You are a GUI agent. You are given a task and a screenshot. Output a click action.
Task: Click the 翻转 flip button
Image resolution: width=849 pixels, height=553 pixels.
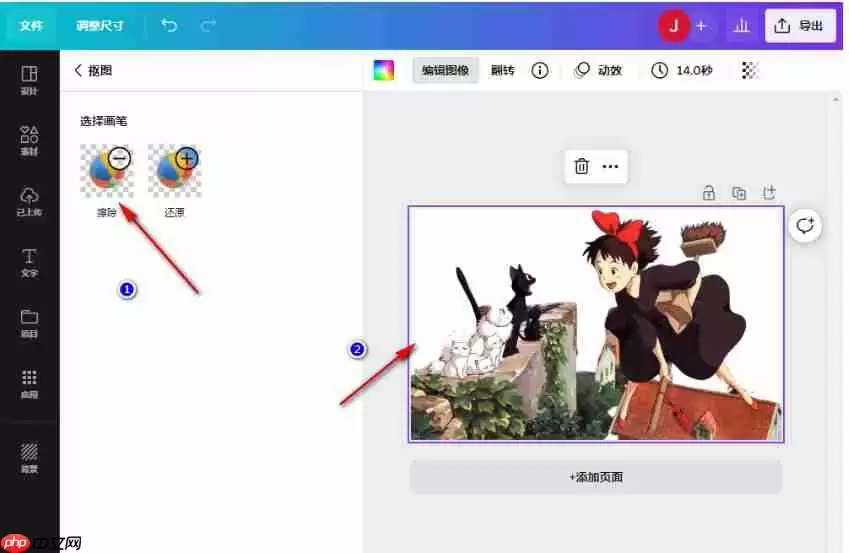click(x=502, y=70)
